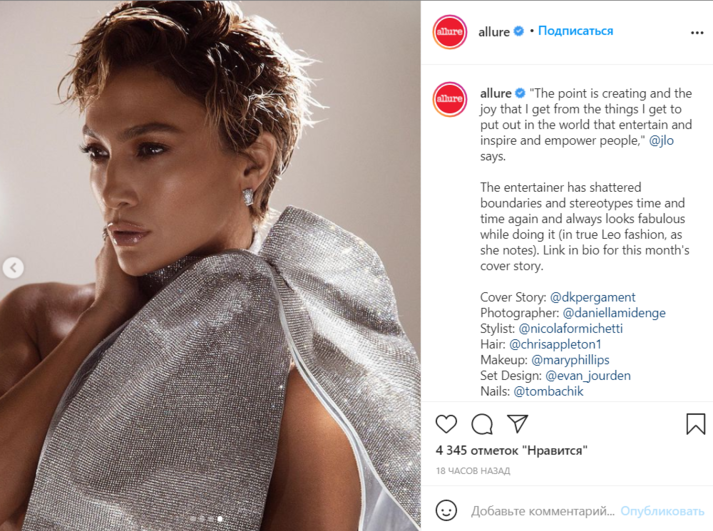Open @evan_jourden set design link
The height and width of the screenshot is (531, 713).
coord(588,376)
